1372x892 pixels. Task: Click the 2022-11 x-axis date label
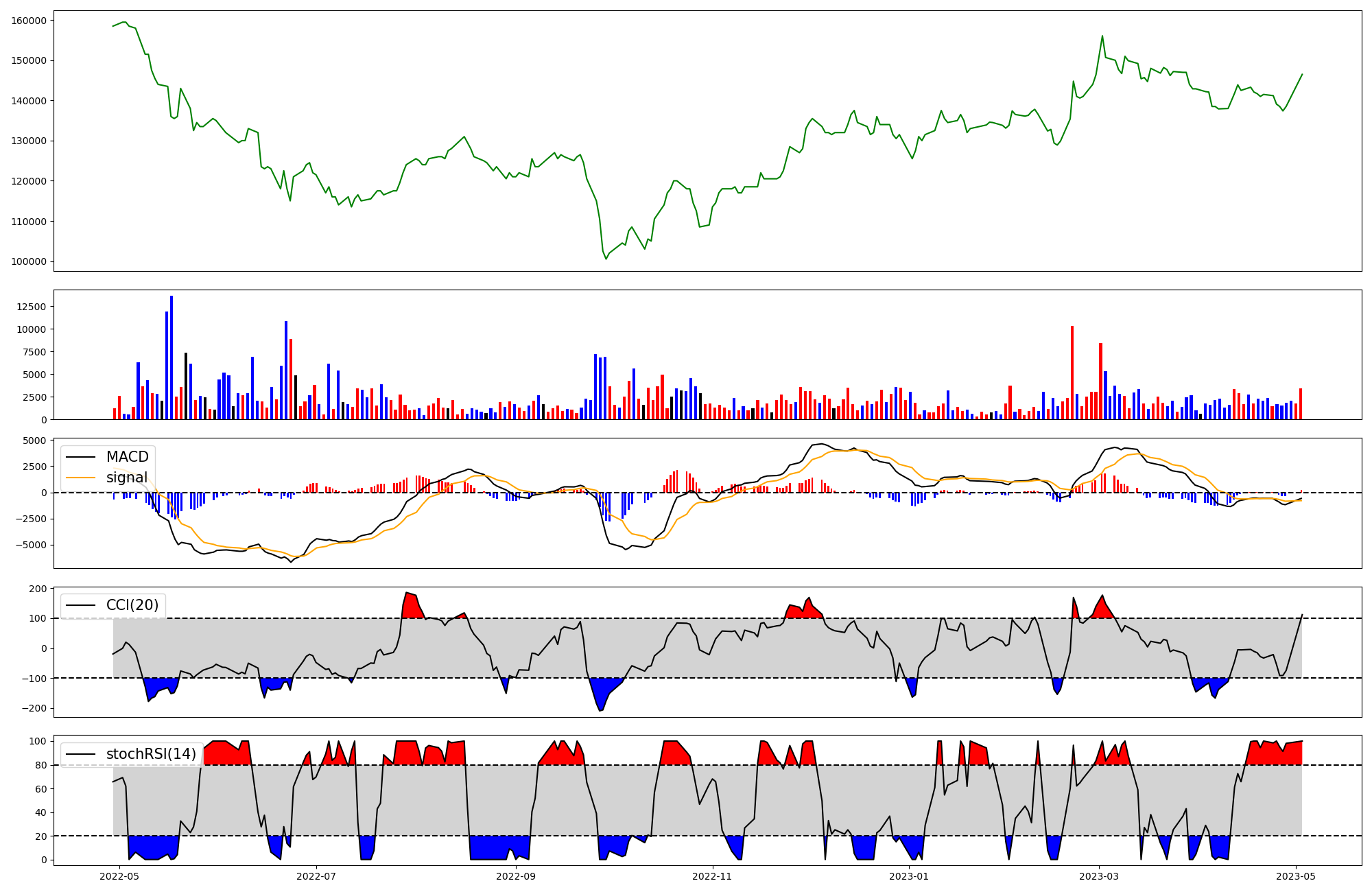click(x=713, y=876)
